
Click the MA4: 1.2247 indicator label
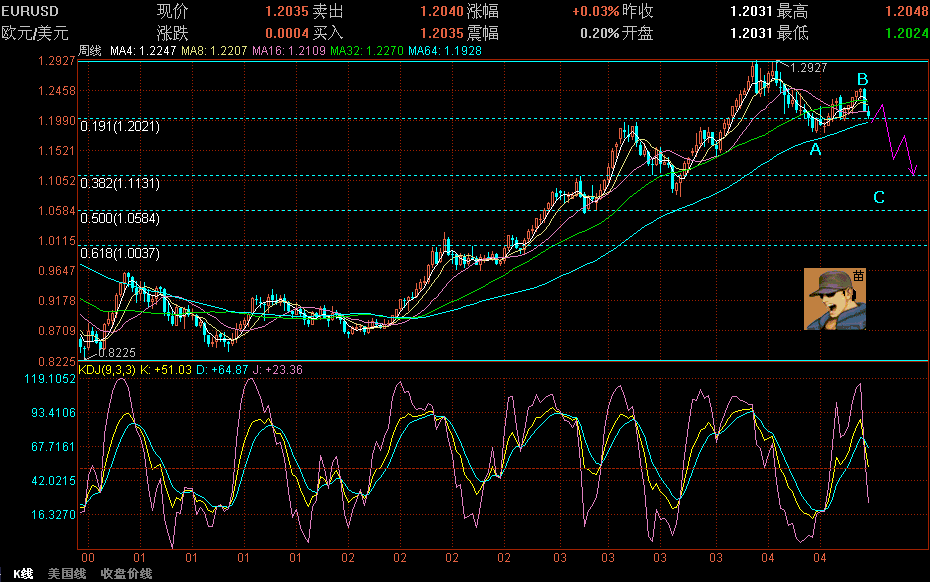(143, 51)
